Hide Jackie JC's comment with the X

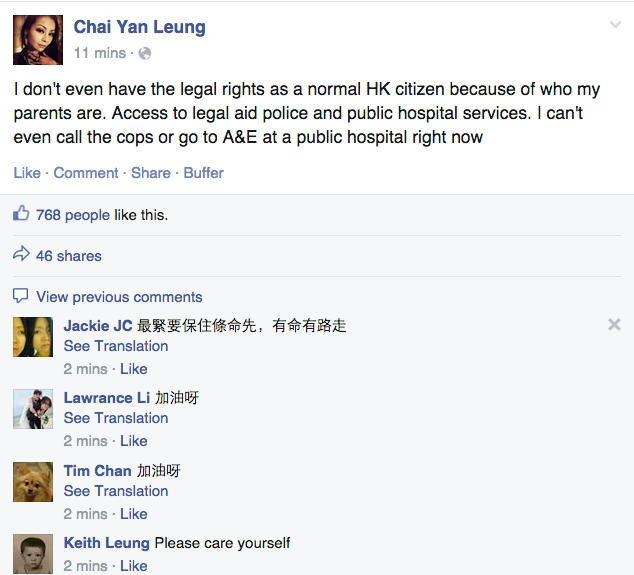coord(614,324)
